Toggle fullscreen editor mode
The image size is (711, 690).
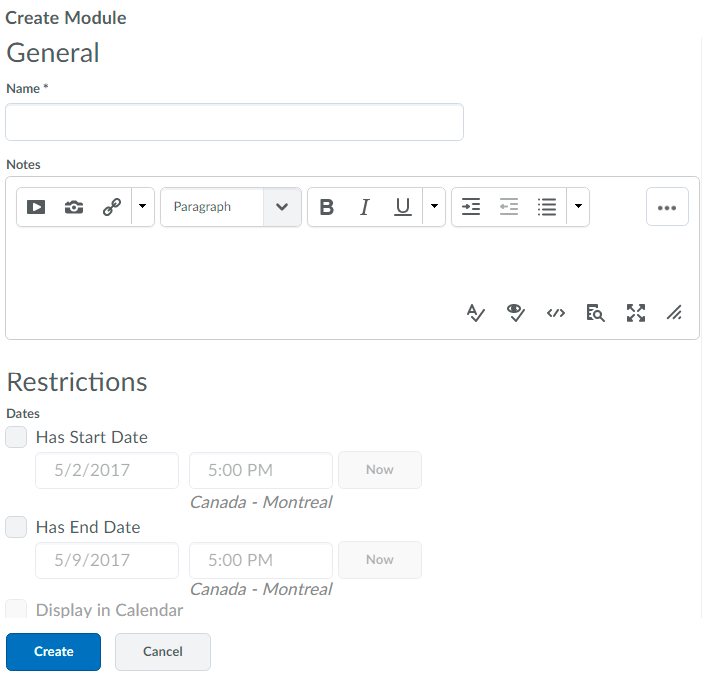pyautogui.click(x=635, y=313)
